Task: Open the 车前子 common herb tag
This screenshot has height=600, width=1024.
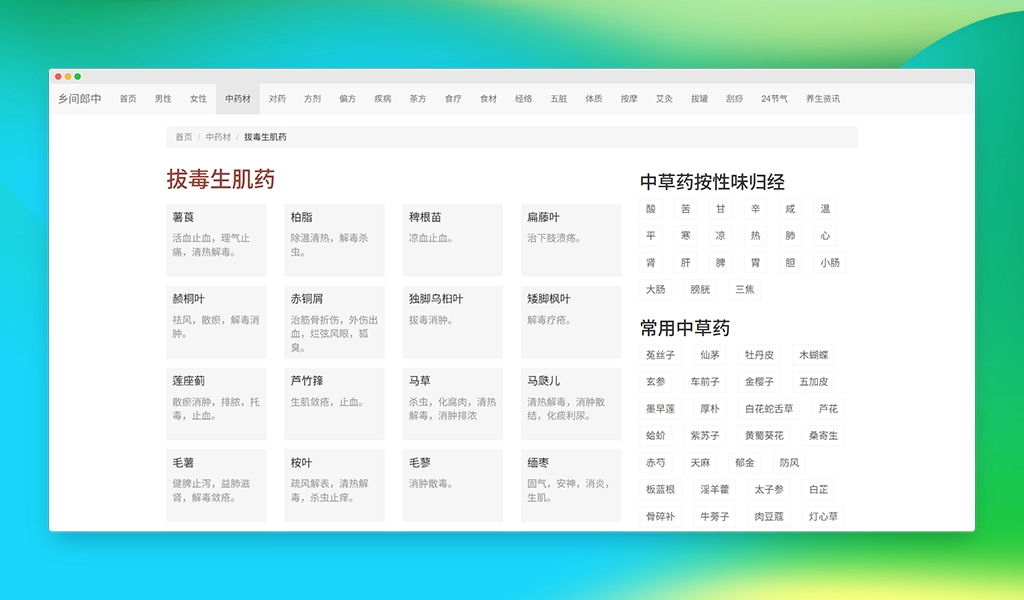Action: click(705, 382)
